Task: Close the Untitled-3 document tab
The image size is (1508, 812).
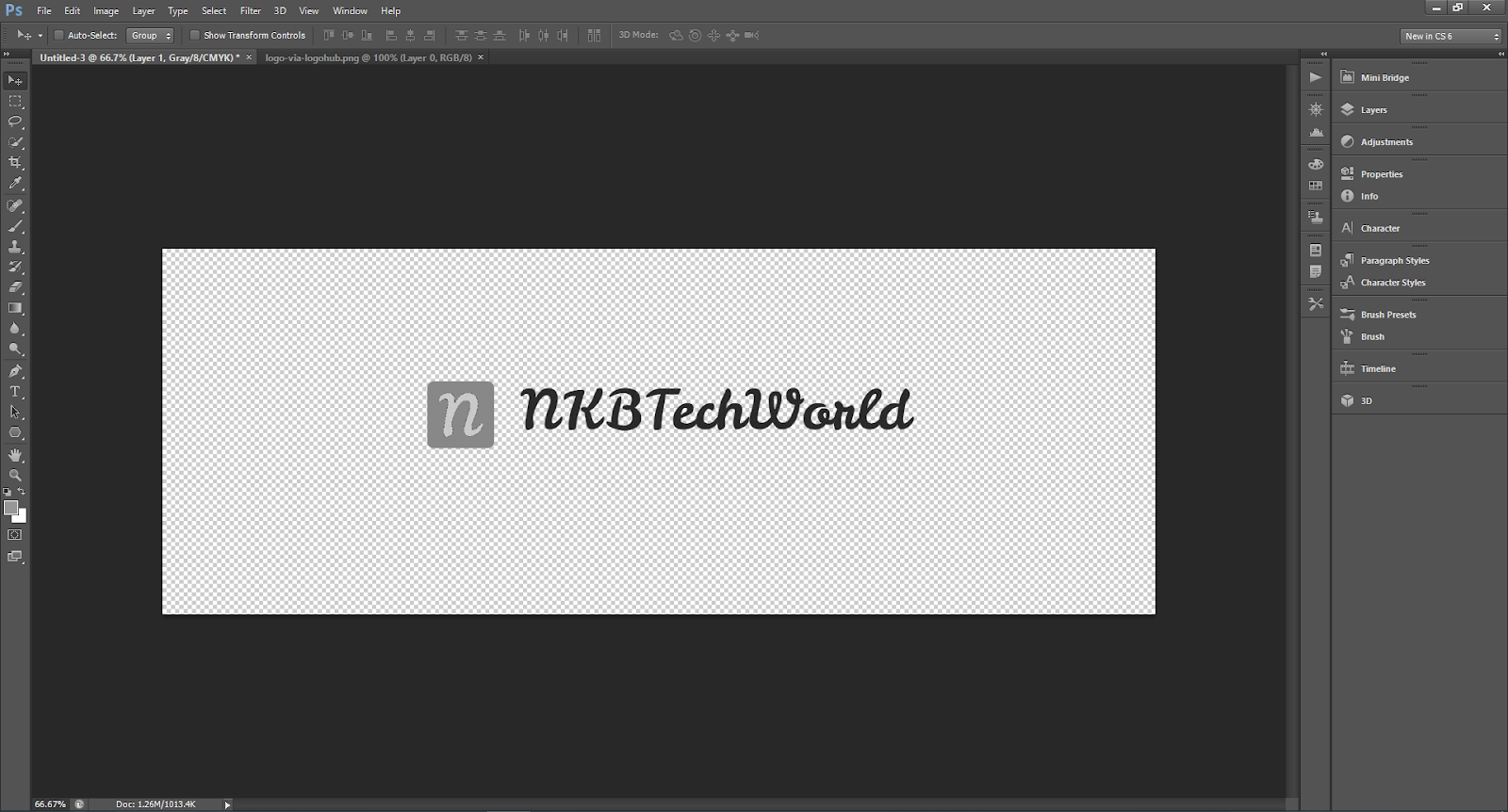Action: (249, 57)
